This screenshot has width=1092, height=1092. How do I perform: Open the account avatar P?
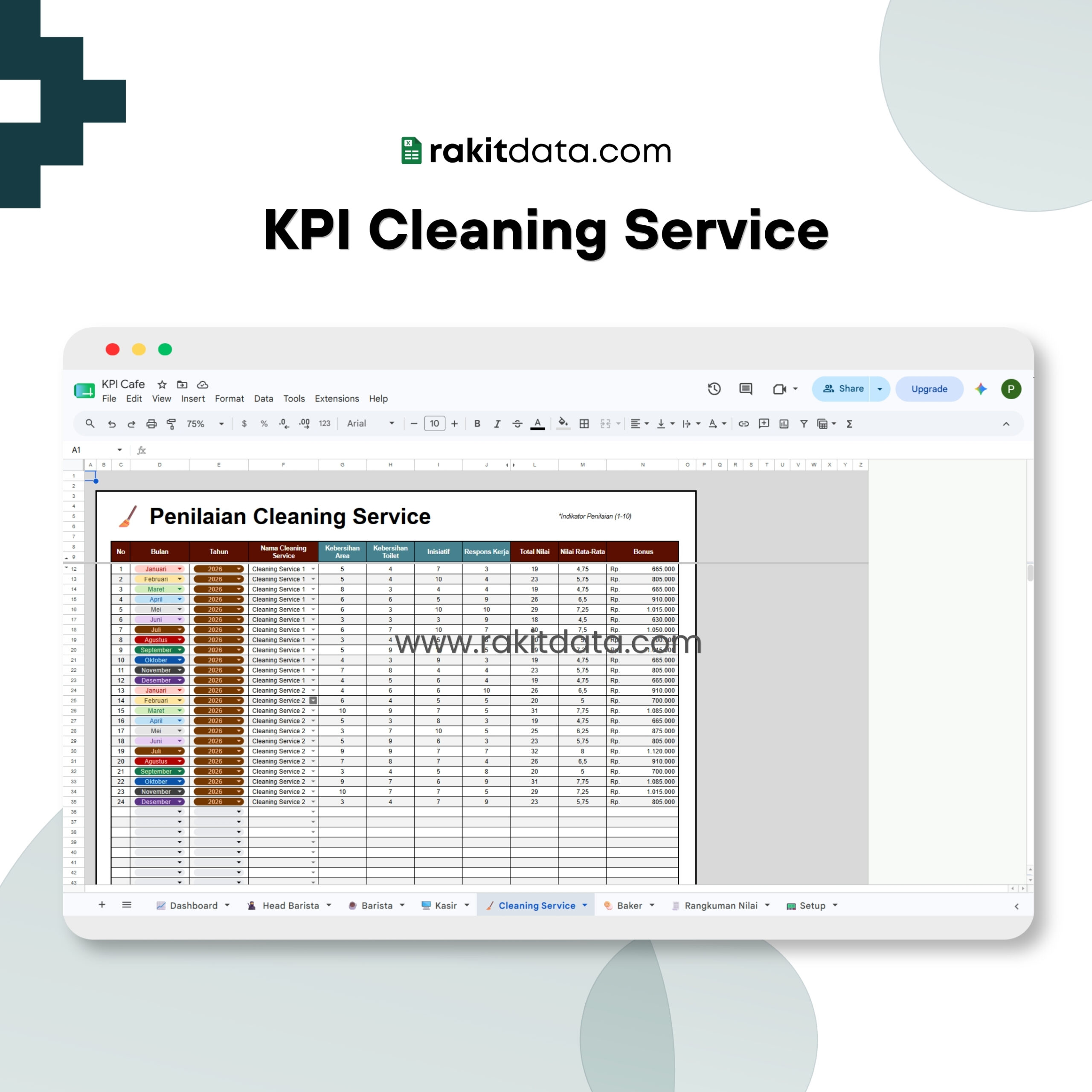click(1011, 389)
